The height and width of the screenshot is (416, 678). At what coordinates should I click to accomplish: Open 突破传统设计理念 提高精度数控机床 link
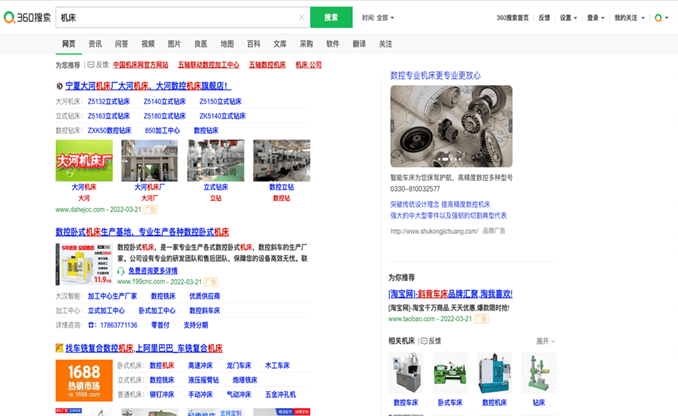click(x=440, y=205)
